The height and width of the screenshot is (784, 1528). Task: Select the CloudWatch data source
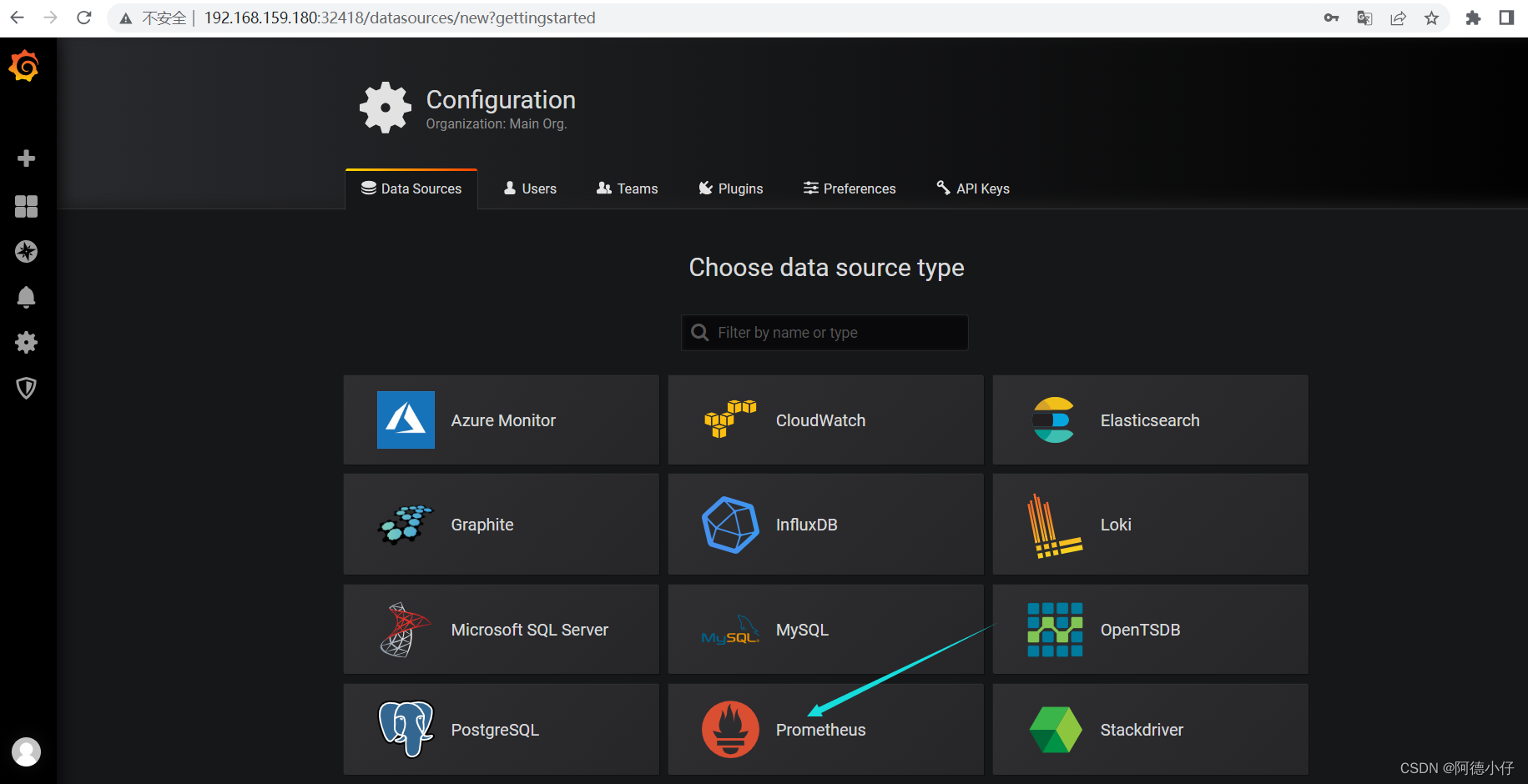pyautogui.click(x=825, y=420)
